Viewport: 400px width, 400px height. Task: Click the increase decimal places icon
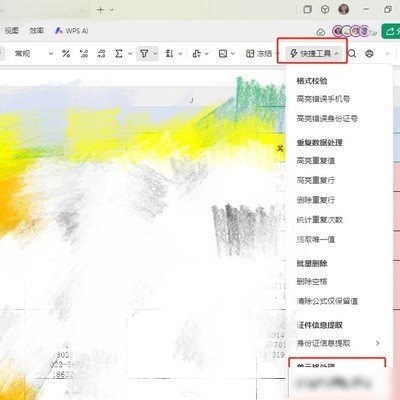(x=84, y=54)
